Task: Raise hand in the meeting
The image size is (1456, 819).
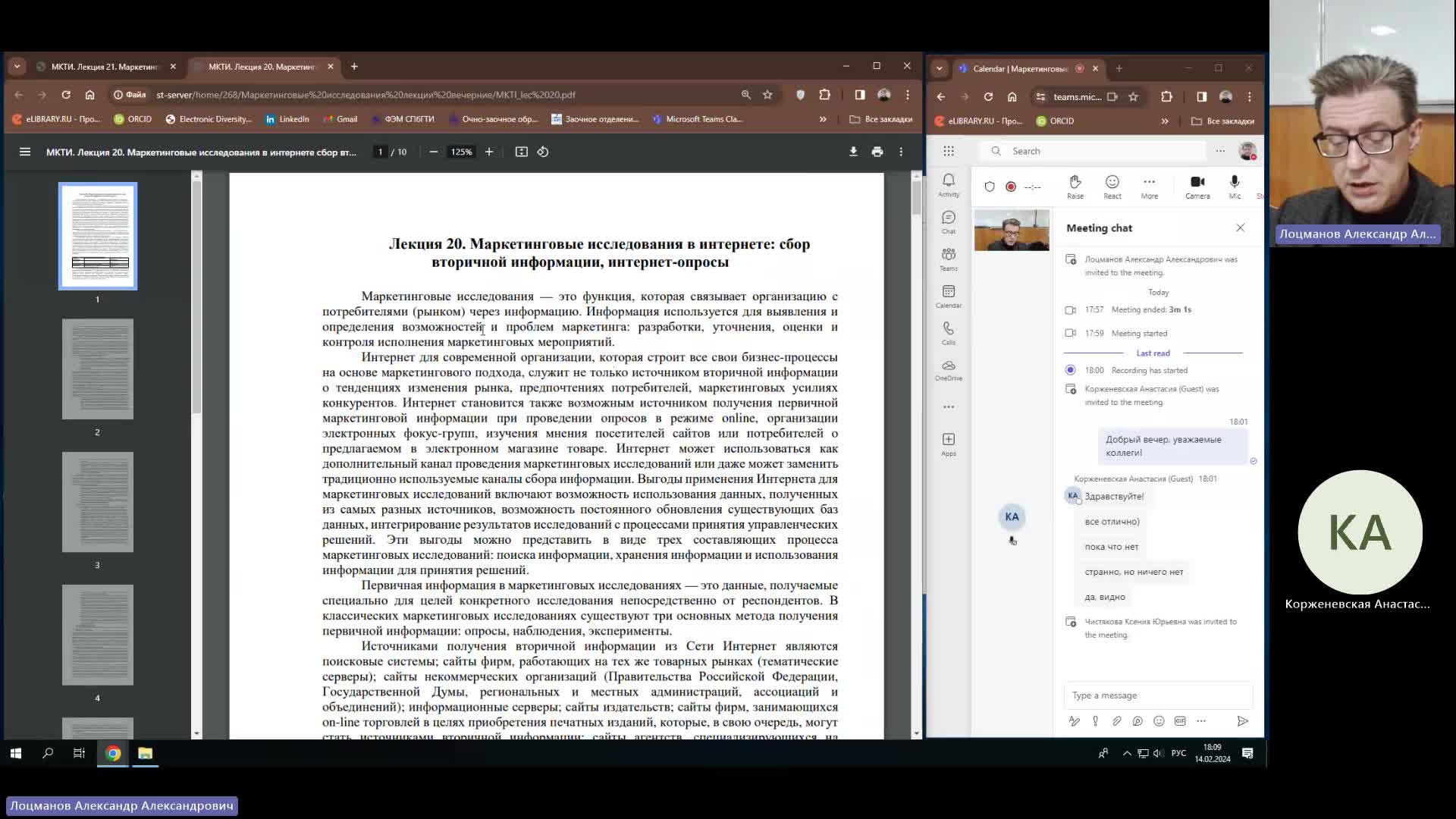Action: coord(1075,187)
